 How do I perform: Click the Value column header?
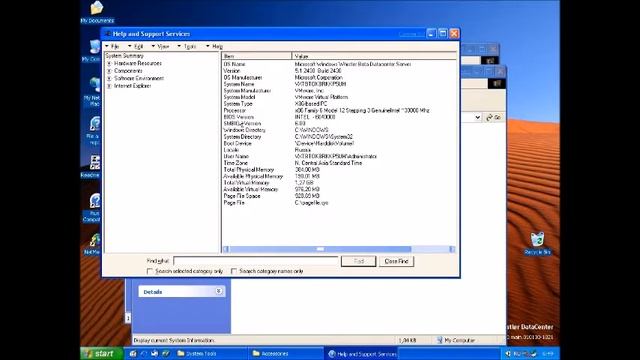pos(374,56)
